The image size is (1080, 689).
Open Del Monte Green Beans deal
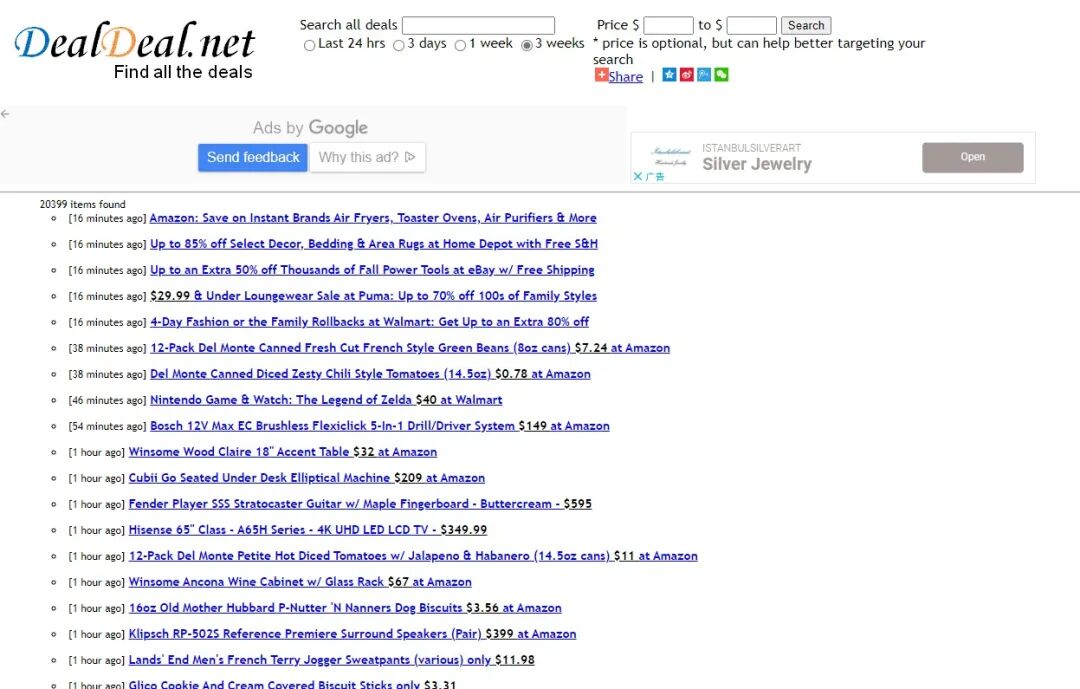coord(410,348)
